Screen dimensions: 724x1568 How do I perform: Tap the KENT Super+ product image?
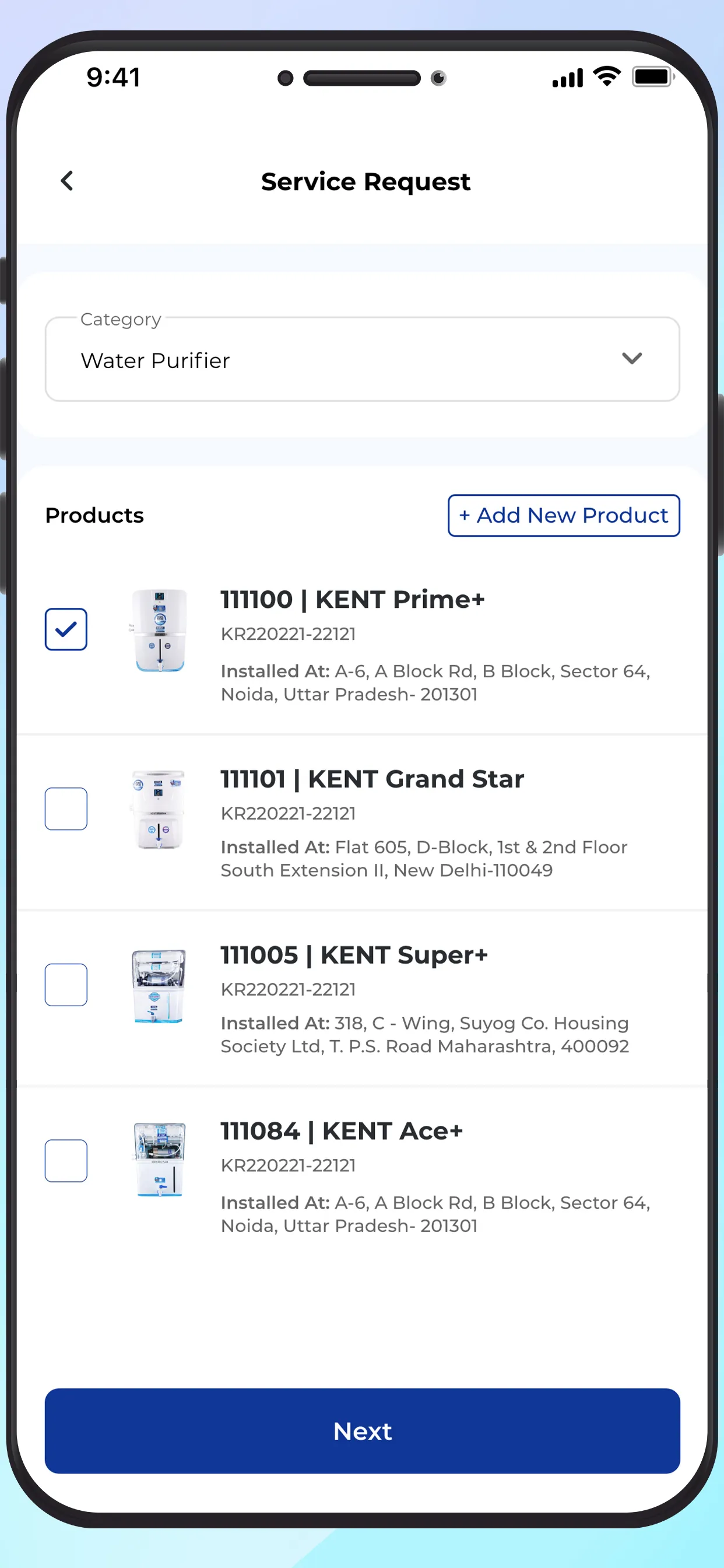click(158, 986)
